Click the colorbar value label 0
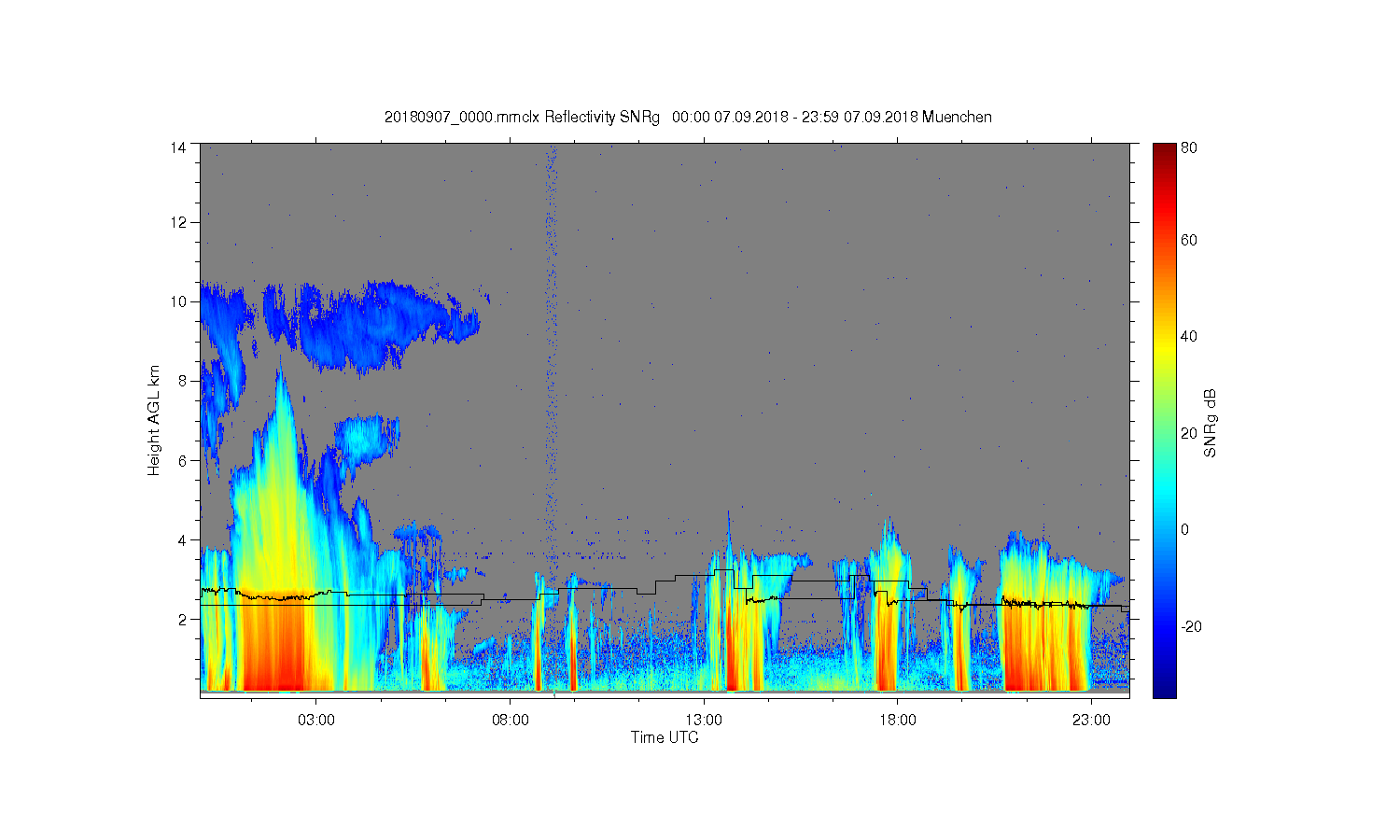The height and width of the screenshot is (840, 1400). tap(1185, 529)
